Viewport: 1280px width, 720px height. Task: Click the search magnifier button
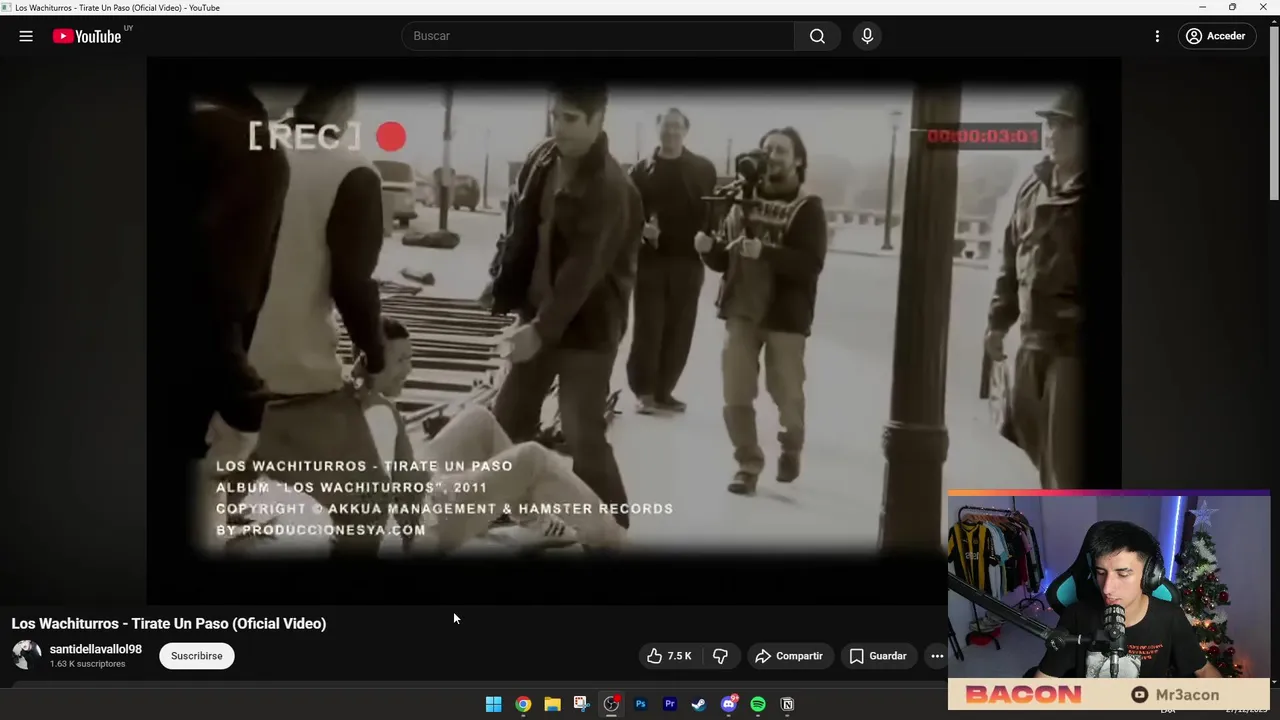click(817, 36)
